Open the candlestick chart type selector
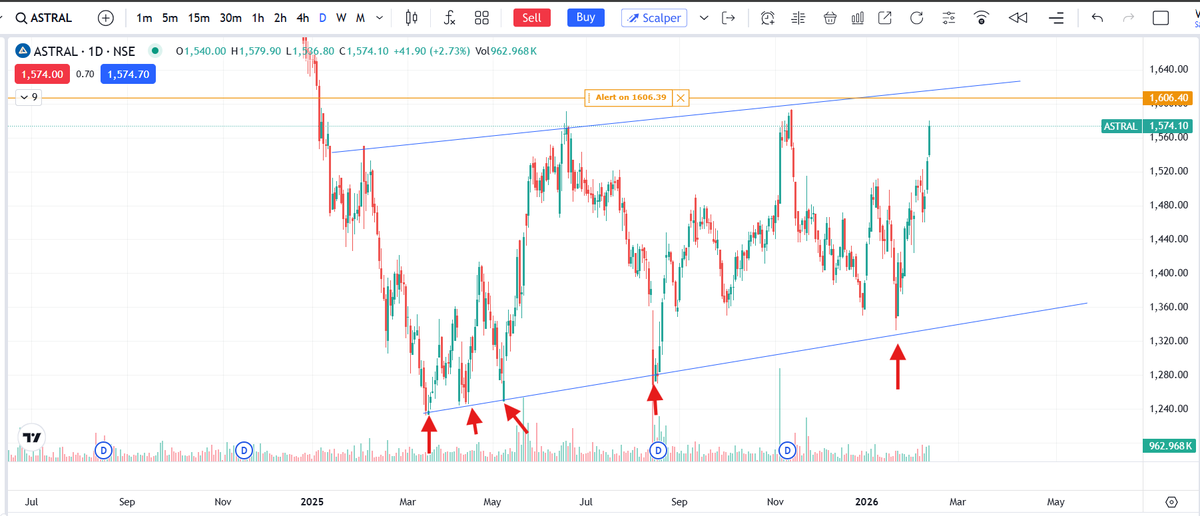 point(412,18)
